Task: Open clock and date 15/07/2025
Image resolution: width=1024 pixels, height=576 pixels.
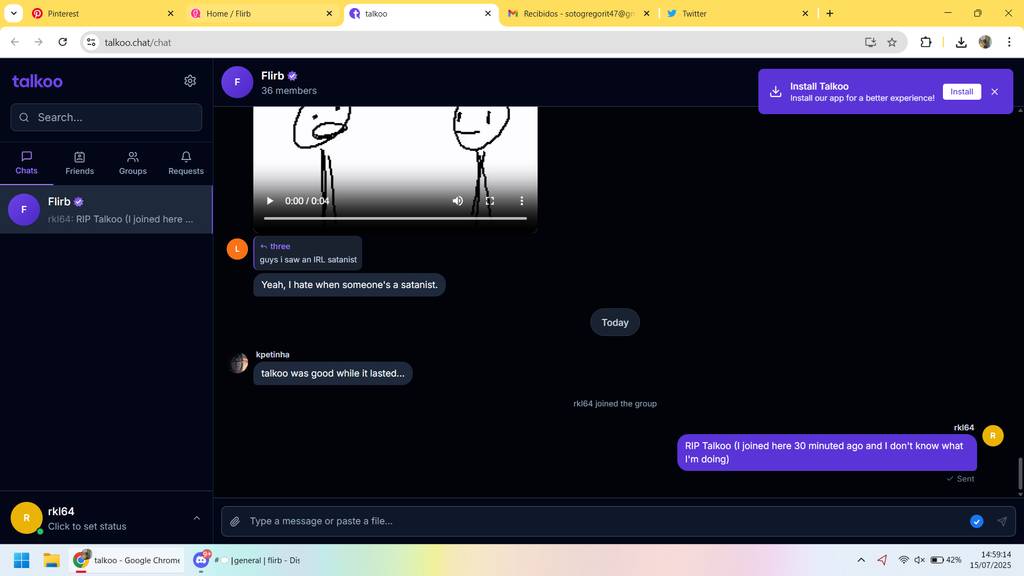Action: coord(990,560)
